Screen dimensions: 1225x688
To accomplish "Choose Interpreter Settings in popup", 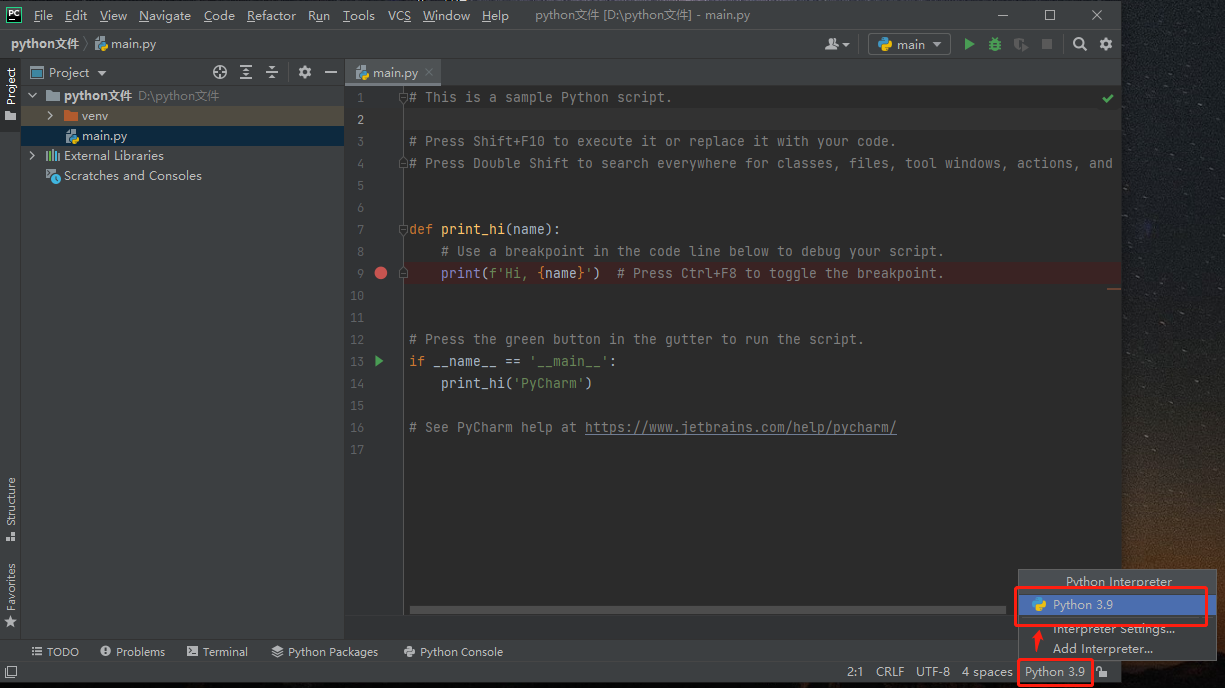I will pyautogui.click(x=1118, y=629).
